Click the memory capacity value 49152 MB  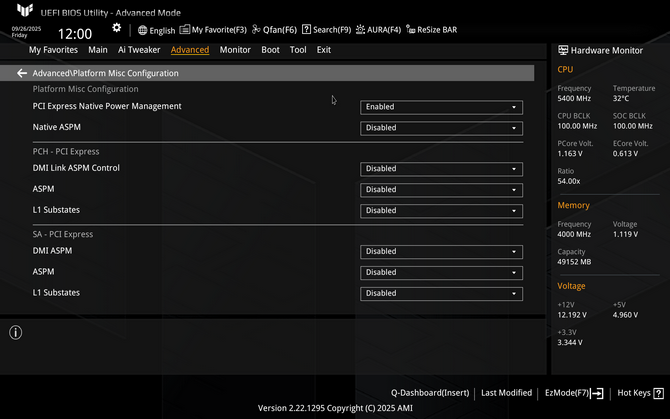[x=574, y=262]
